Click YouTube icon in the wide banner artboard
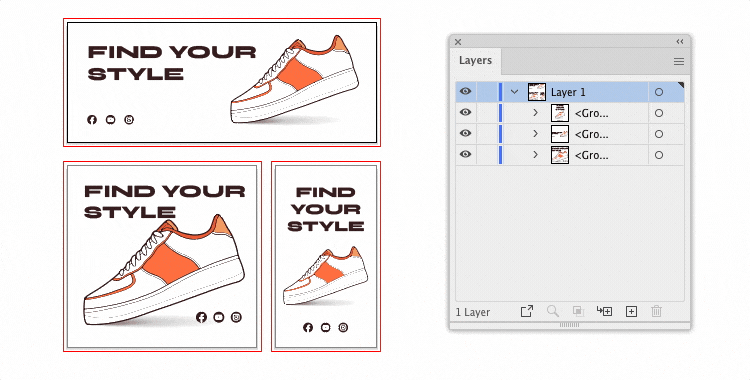The image size is (750, 380). coord(110,120)
